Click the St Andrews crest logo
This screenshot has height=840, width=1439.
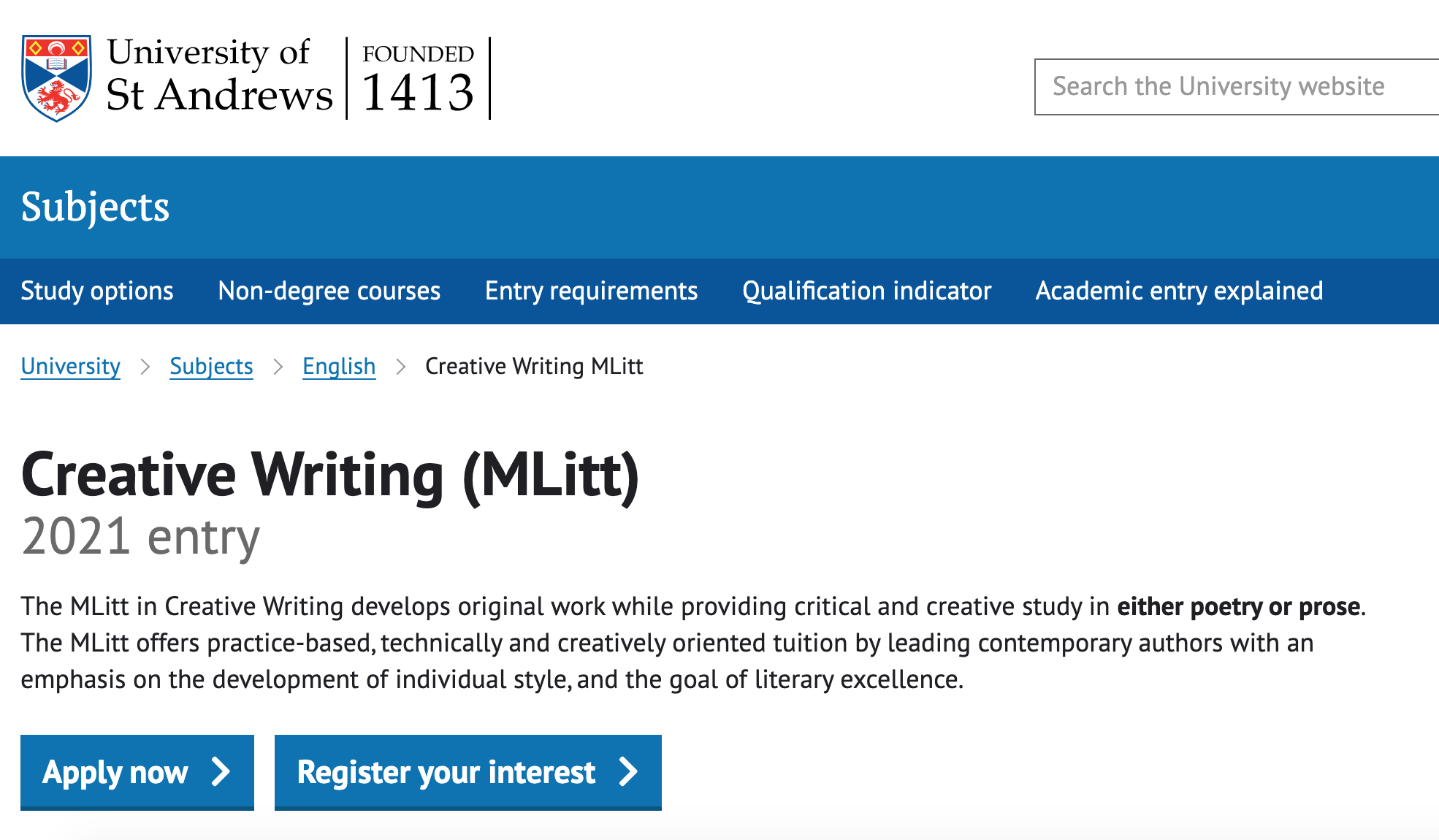56,77
